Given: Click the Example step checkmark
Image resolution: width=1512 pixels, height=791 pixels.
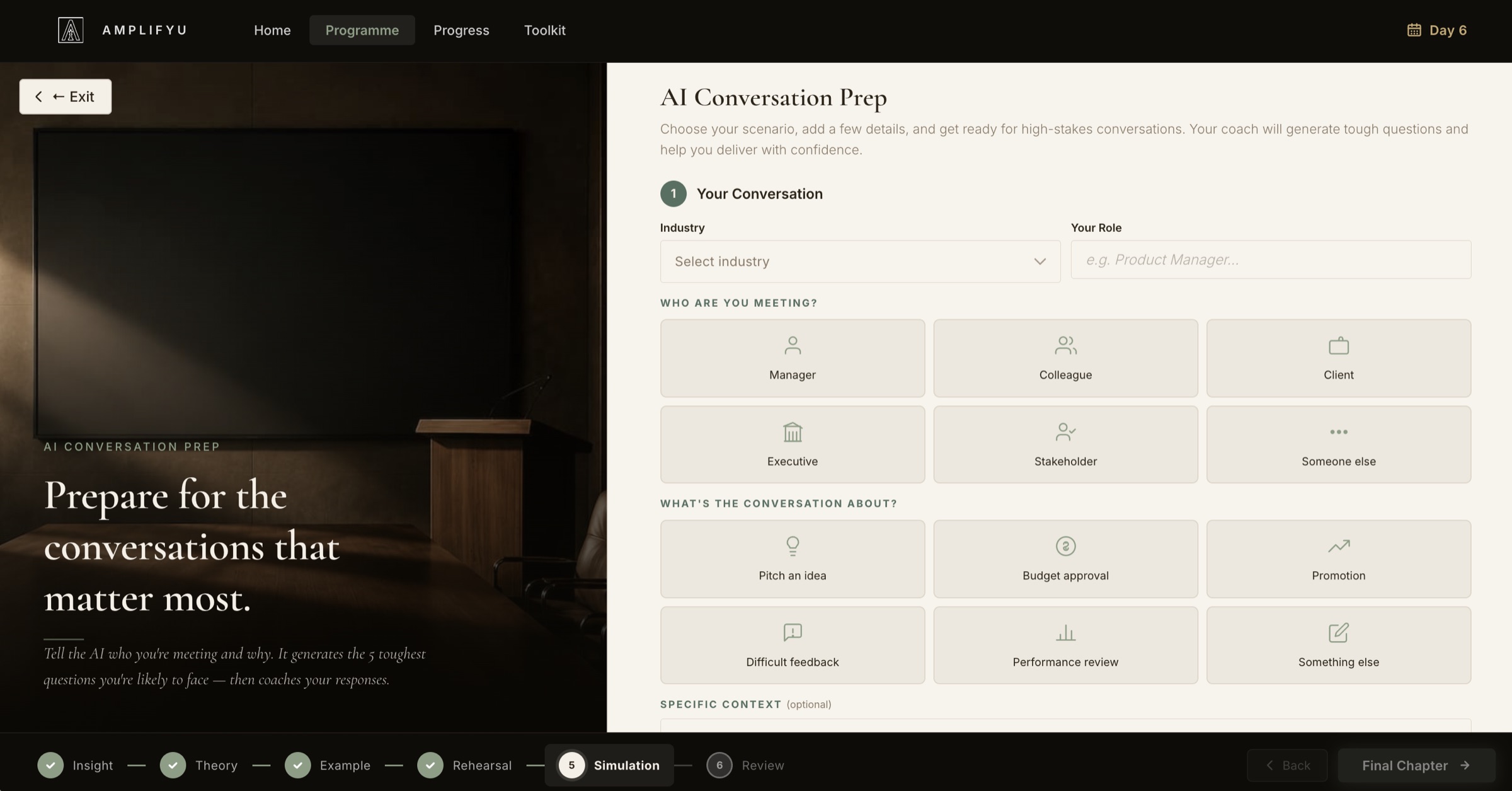Looking at the screenshot, I should [x=297, y=765].
